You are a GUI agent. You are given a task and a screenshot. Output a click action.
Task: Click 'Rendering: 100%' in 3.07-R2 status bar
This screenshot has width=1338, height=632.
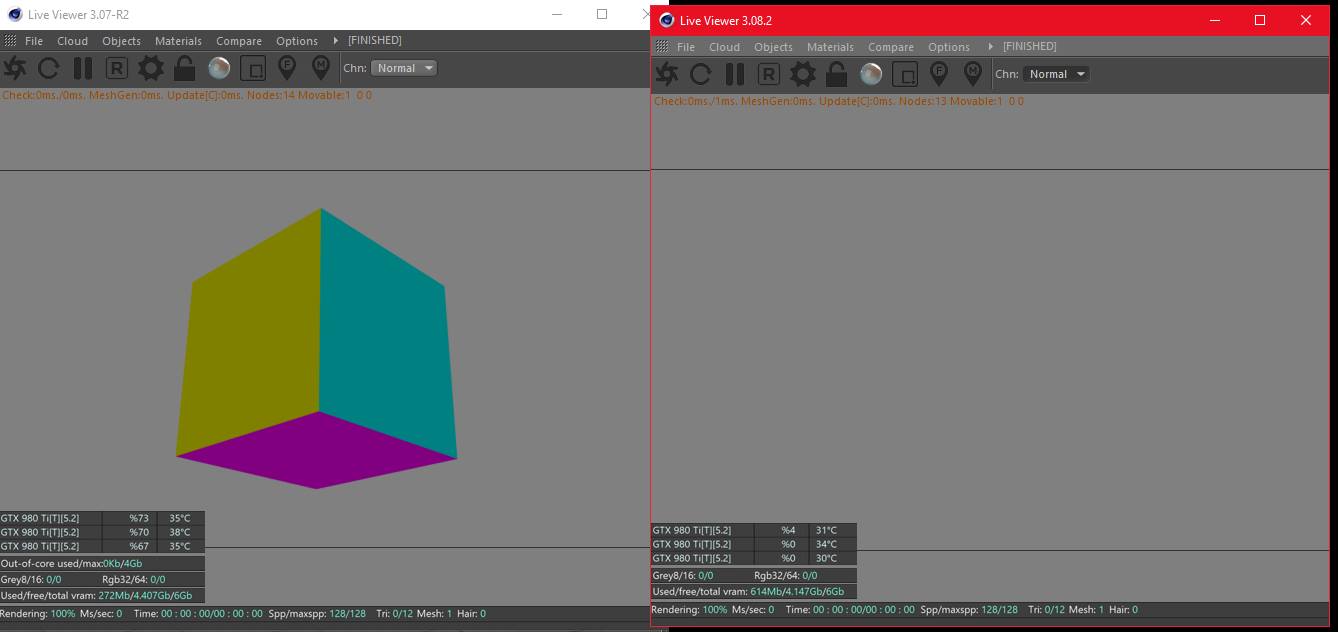[38, 614]
